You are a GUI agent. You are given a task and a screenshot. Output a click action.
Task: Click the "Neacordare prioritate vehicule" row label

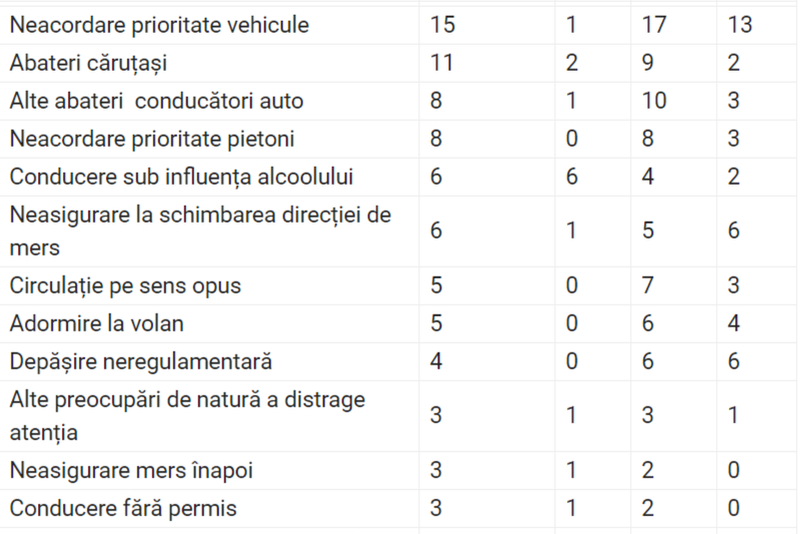159,24
